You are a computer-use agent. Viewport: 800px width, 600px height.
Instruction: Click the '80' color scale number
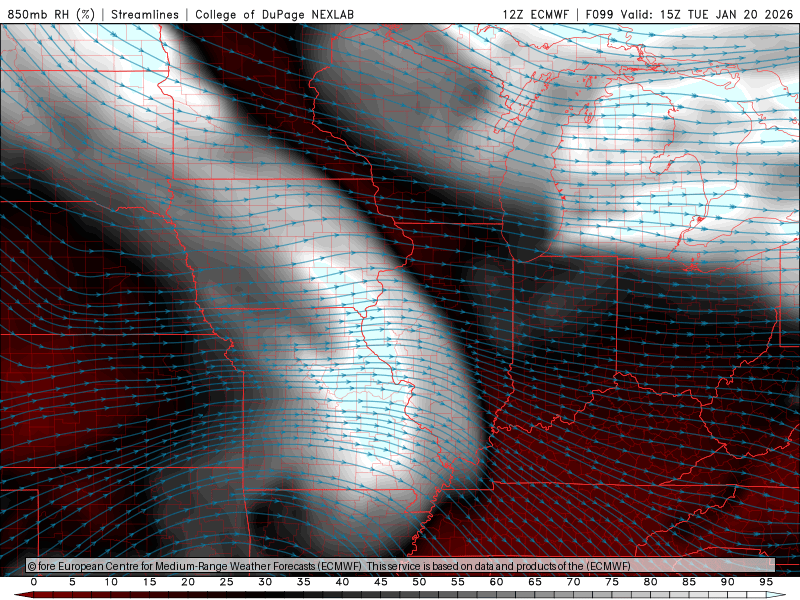point(651,582)
